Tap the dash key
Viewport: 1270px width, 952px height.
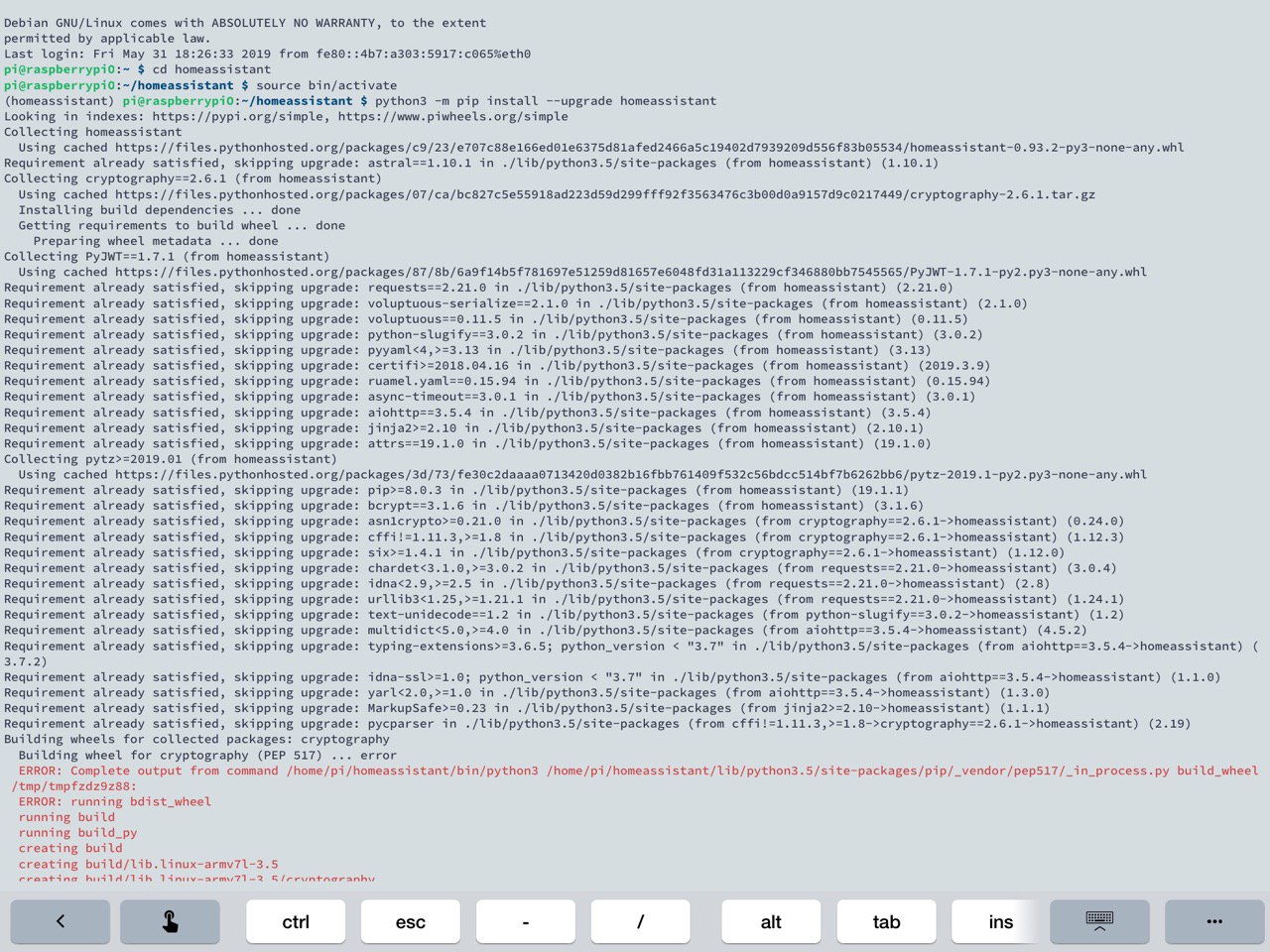[526, 921]
